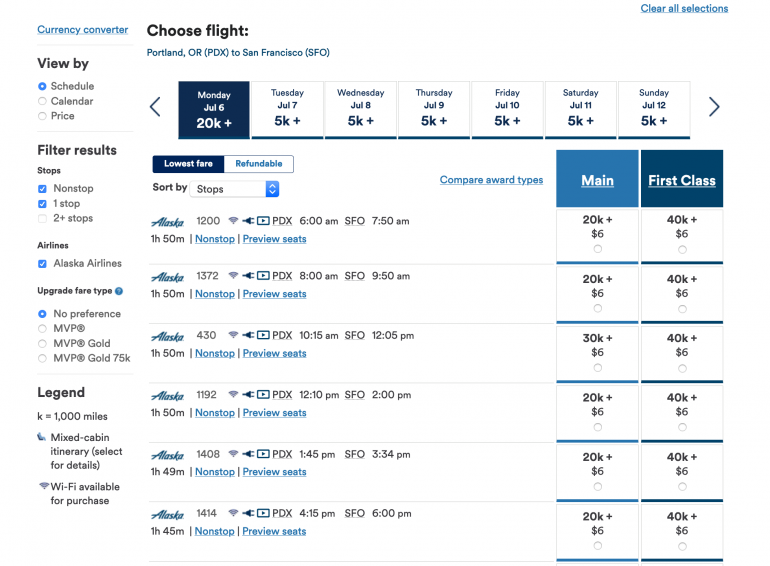Open the Compare award types link
Image resolution: width=770 pixels, height=566 pixels.
pyautogui.click(x=491, y=180)
